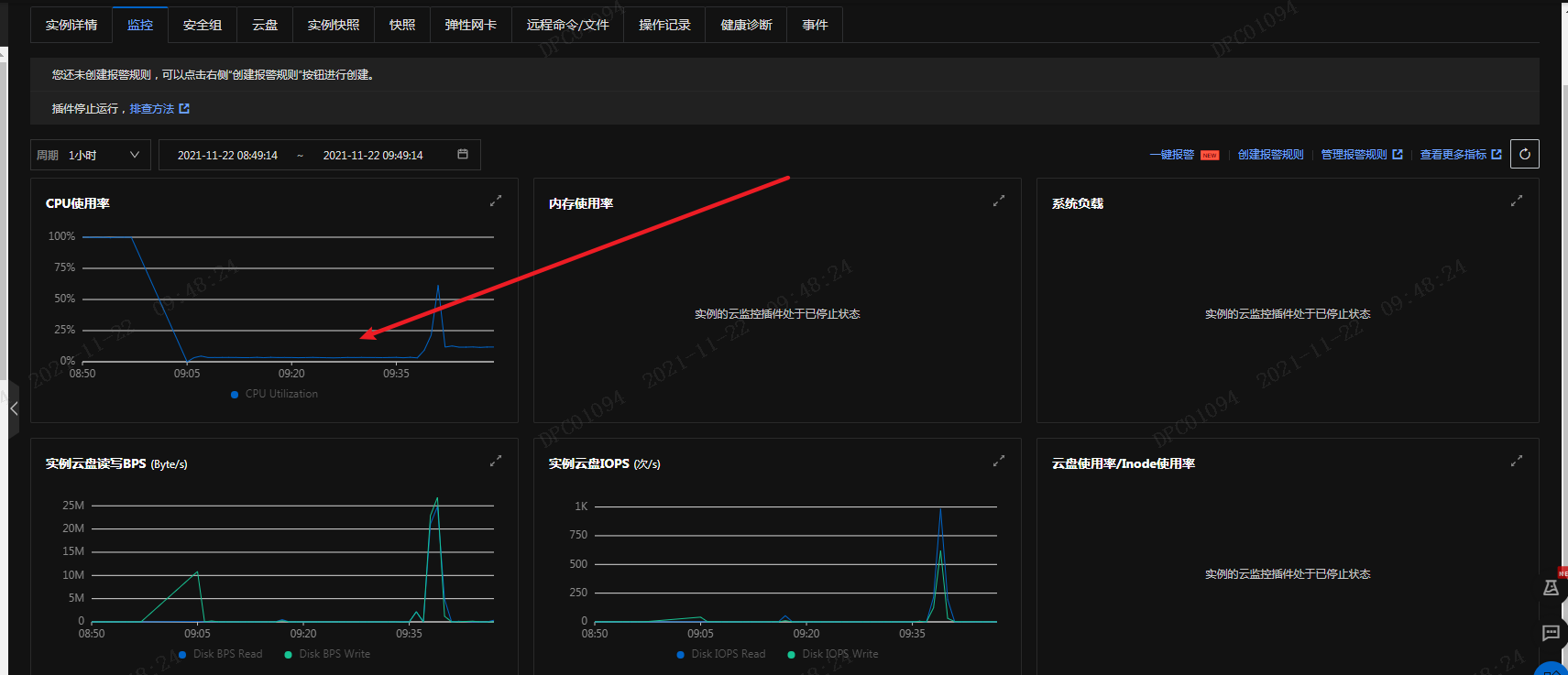Click the 内存使用率 panel title
Image resolution: width=1568 pixels, height=675 pixels.
[581, 203]
